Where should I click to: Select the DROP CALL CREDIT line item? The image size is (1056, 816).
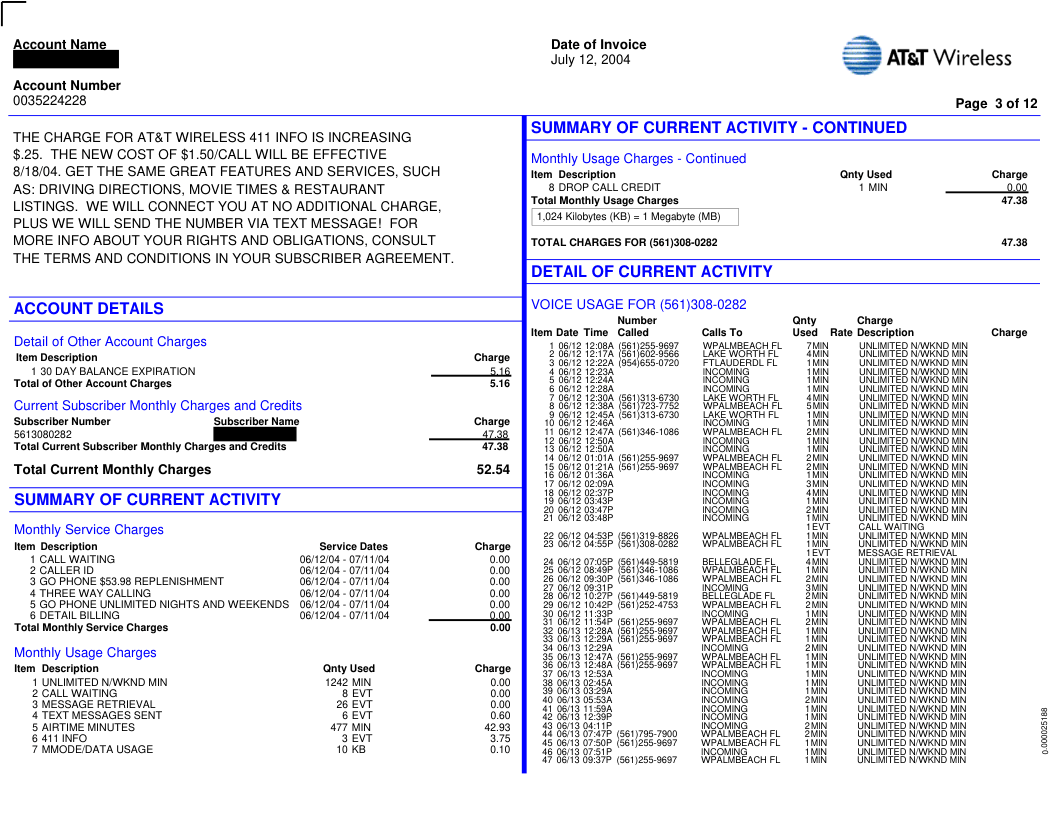(608, 188)
